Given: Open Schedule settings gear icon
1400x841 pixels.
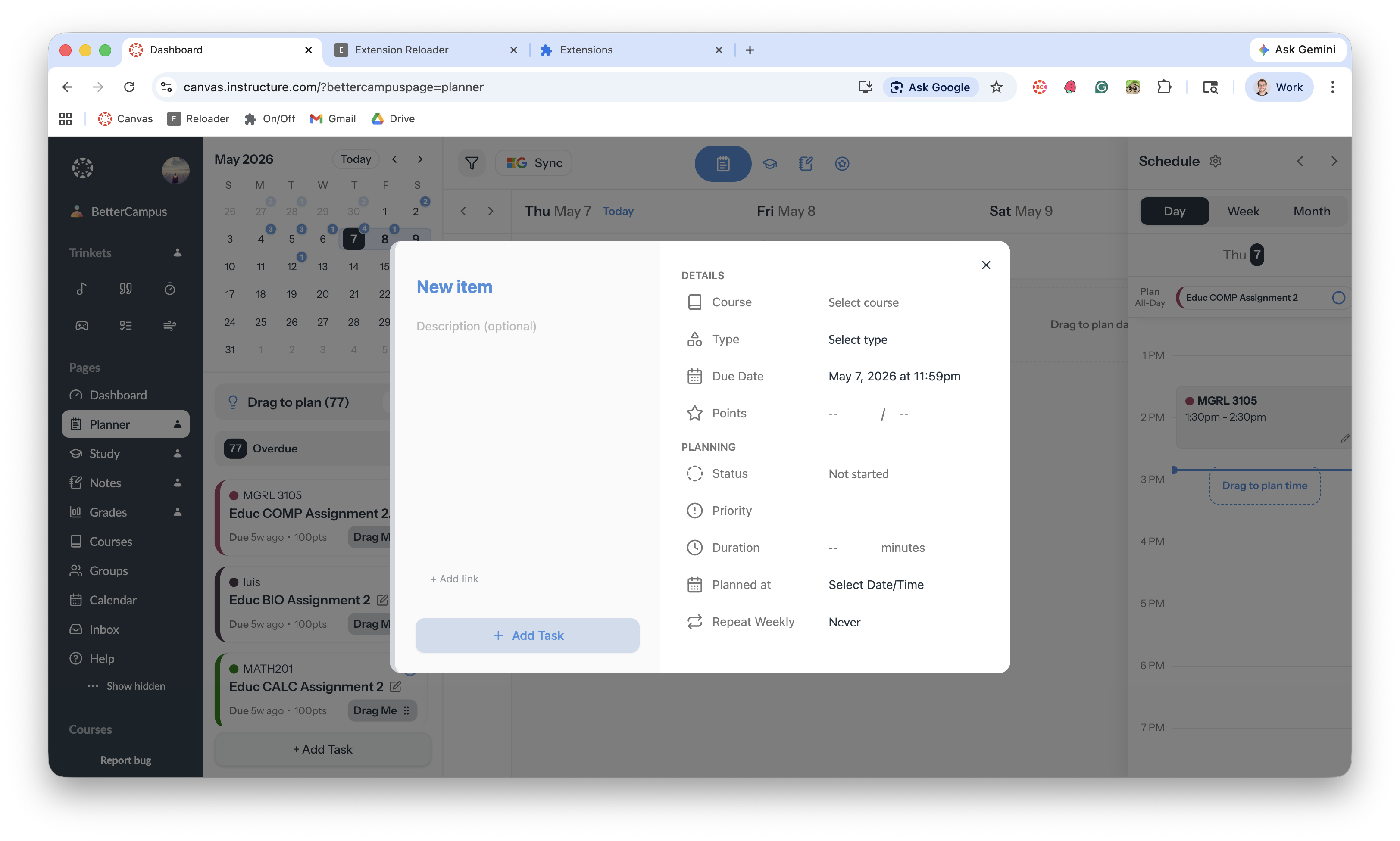Looking at the screenshot, I should 1215,162.
